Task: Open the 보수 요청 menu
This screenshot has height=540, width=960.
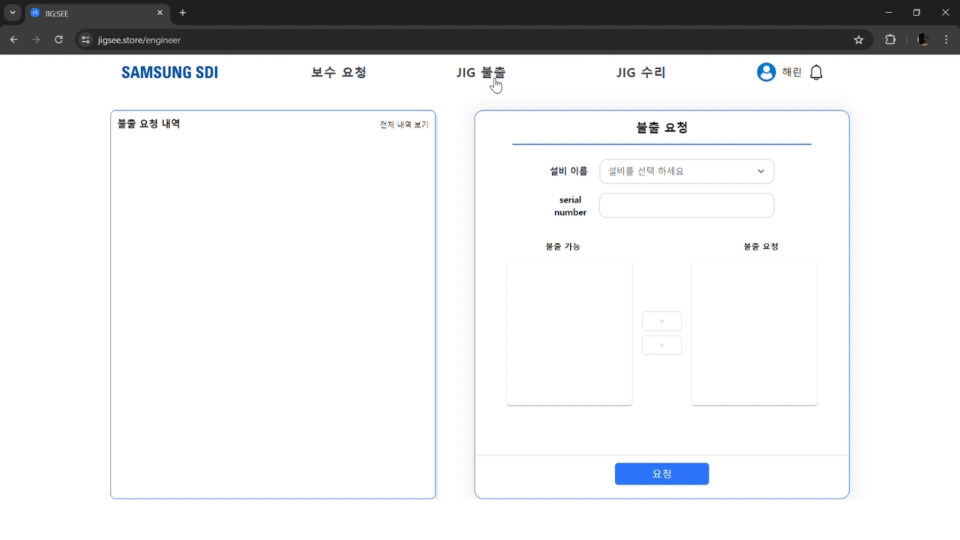Action: [x=339, y=72]
